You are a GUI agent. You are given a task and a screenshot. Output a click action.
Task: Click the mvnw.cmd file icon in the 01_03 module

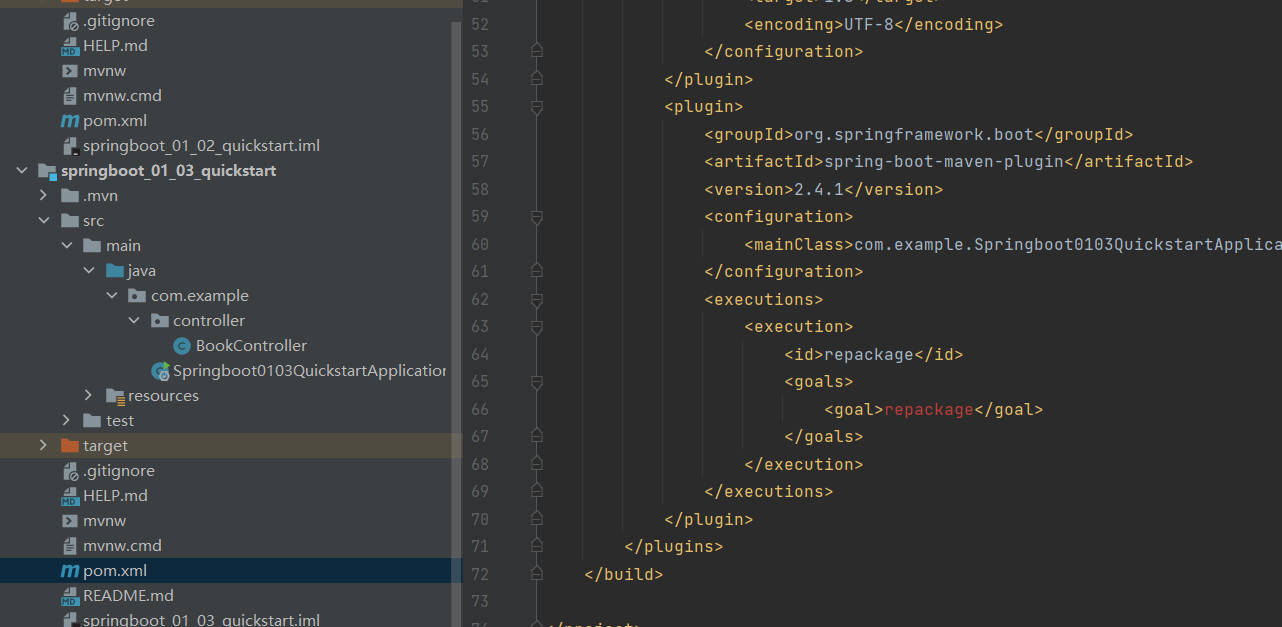point(70,546)
